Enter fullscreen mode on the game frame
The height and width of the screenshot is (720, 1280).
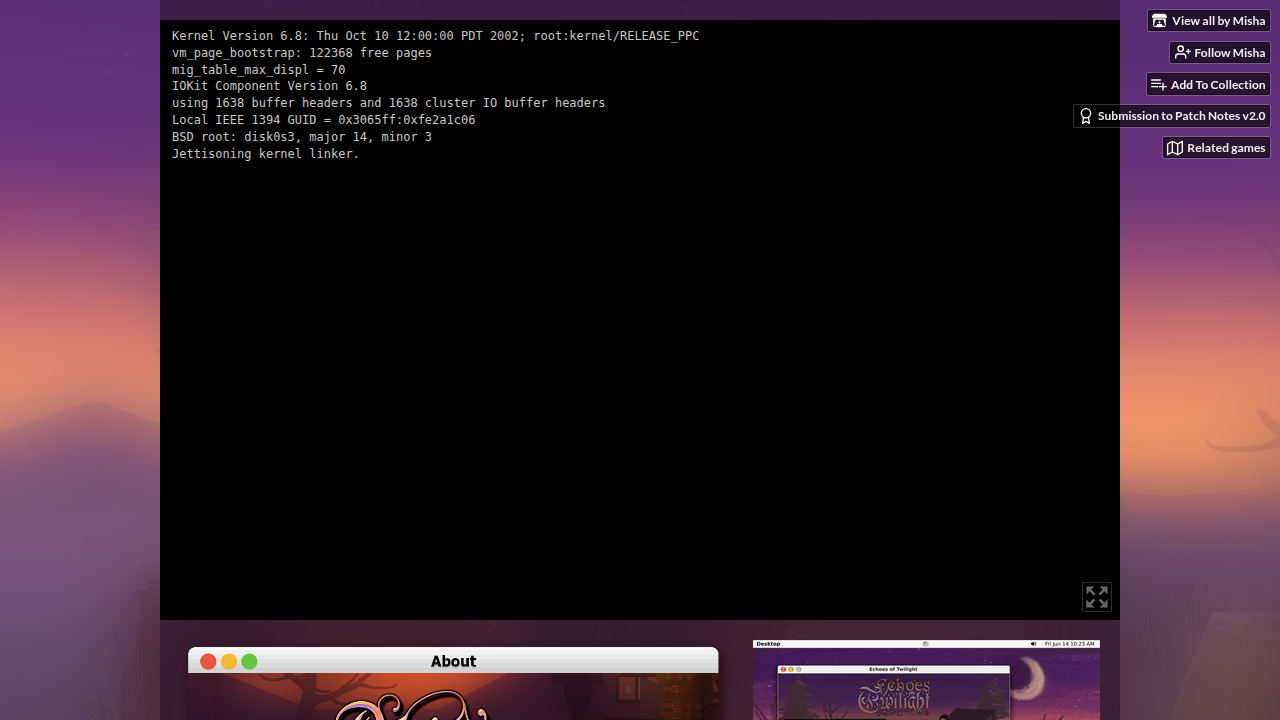pyautogui.click(x=1097, y=597)
